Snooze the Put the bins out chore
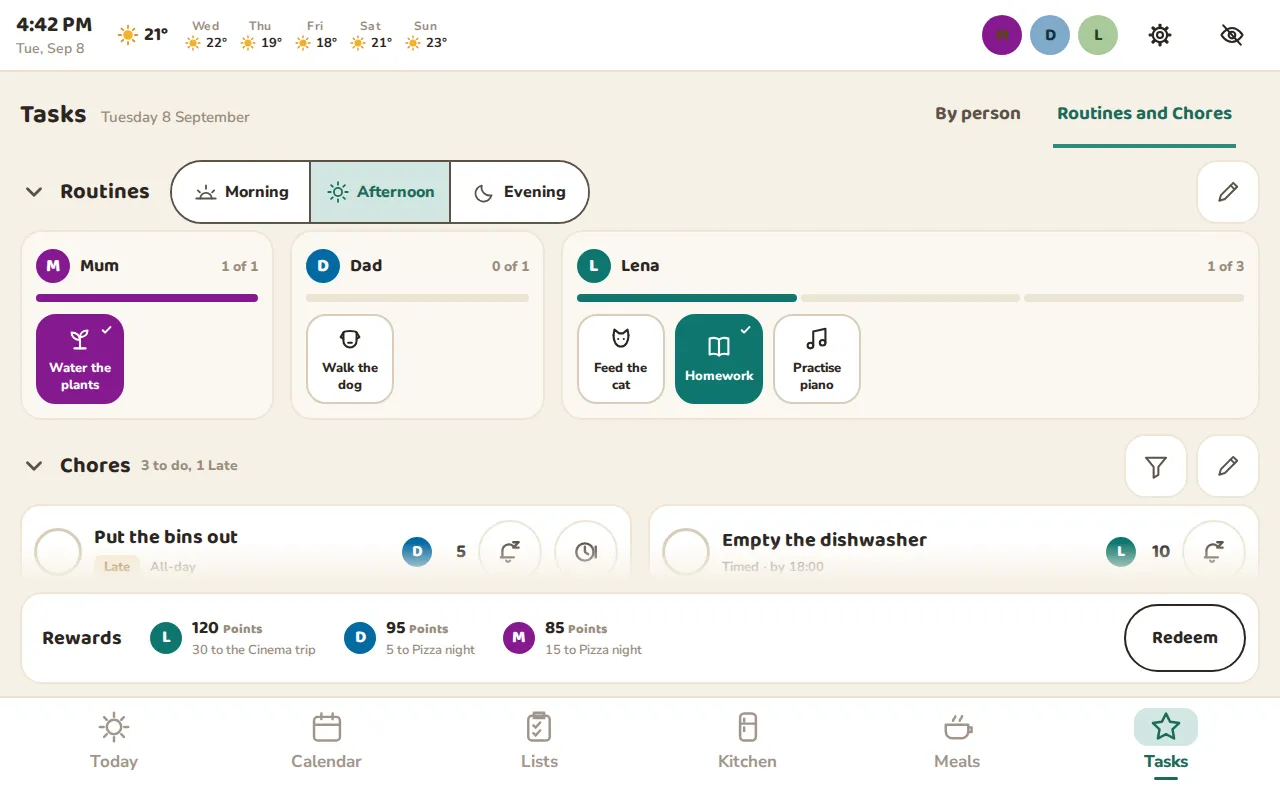This screenshot has height=800, width=1280. pyautogui.click(x=510, y=551)
